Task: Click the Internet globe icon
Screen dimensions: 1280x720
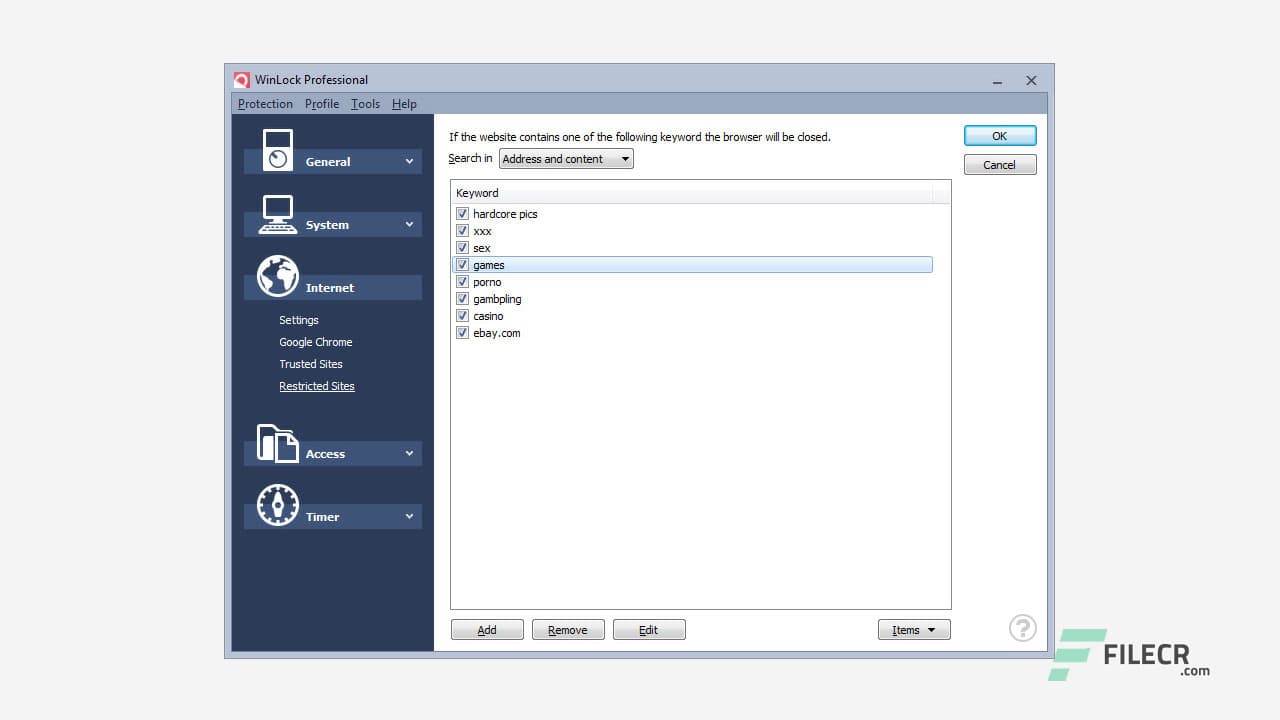Action: (278, 276)
